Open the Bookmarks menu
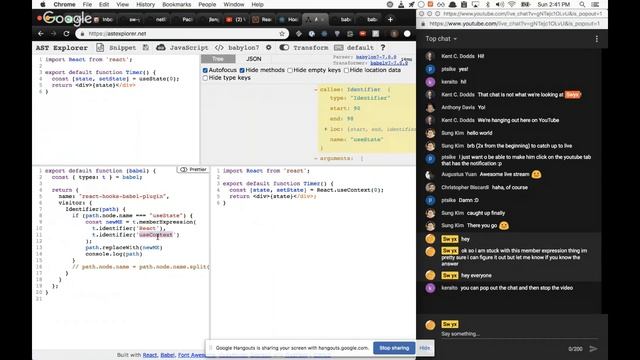 [176, 4]
